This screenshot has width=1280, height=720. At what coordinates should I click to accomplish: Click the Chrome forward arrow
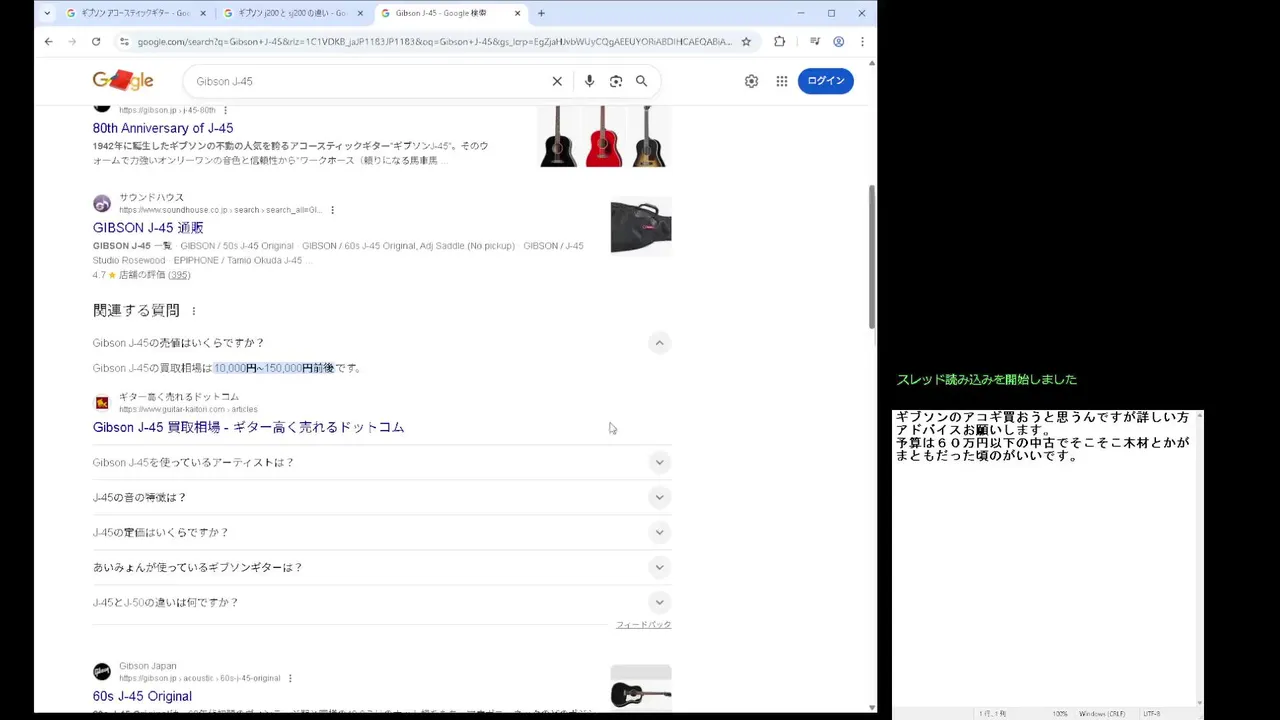pos(72,41)
